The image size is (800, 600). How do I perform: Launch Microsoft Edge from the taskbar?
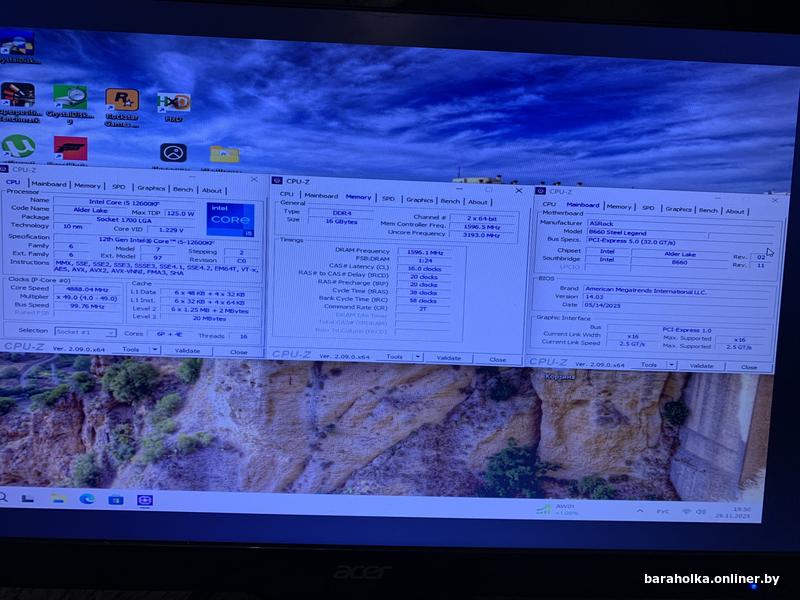click(x=87, y=499)
